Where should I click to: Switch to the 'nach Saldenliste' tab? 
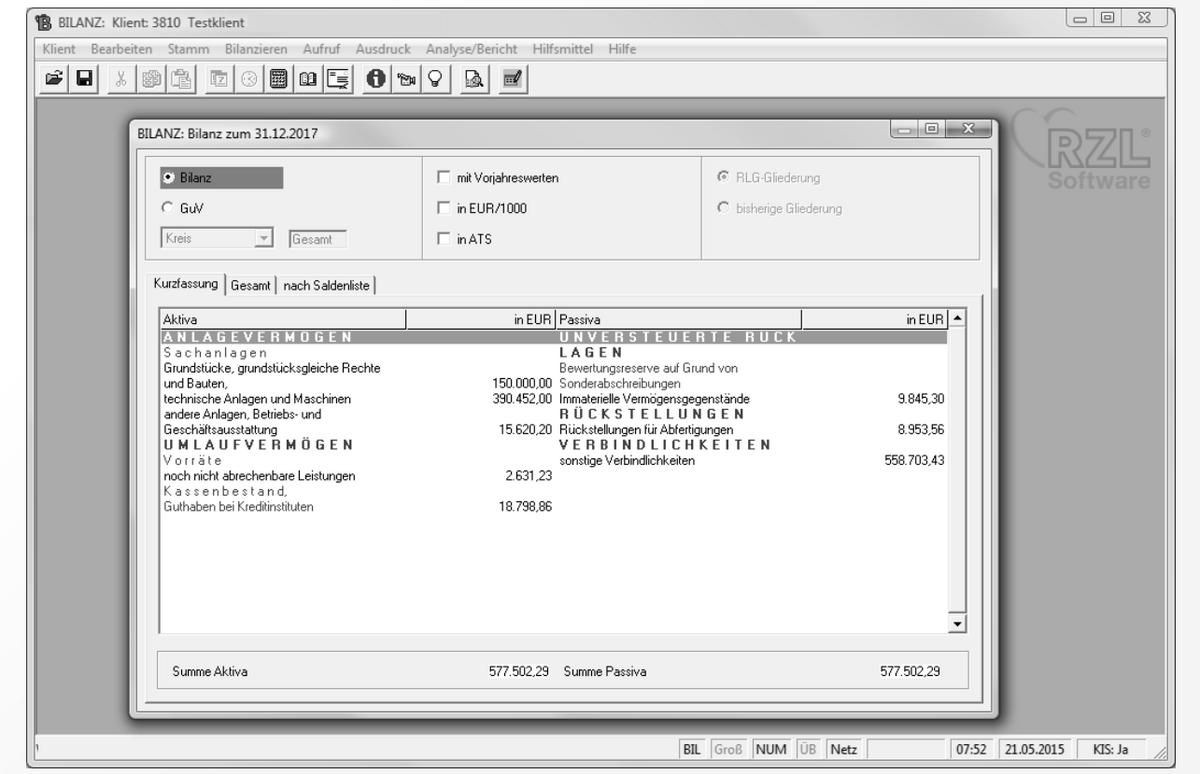coord(329,285)
